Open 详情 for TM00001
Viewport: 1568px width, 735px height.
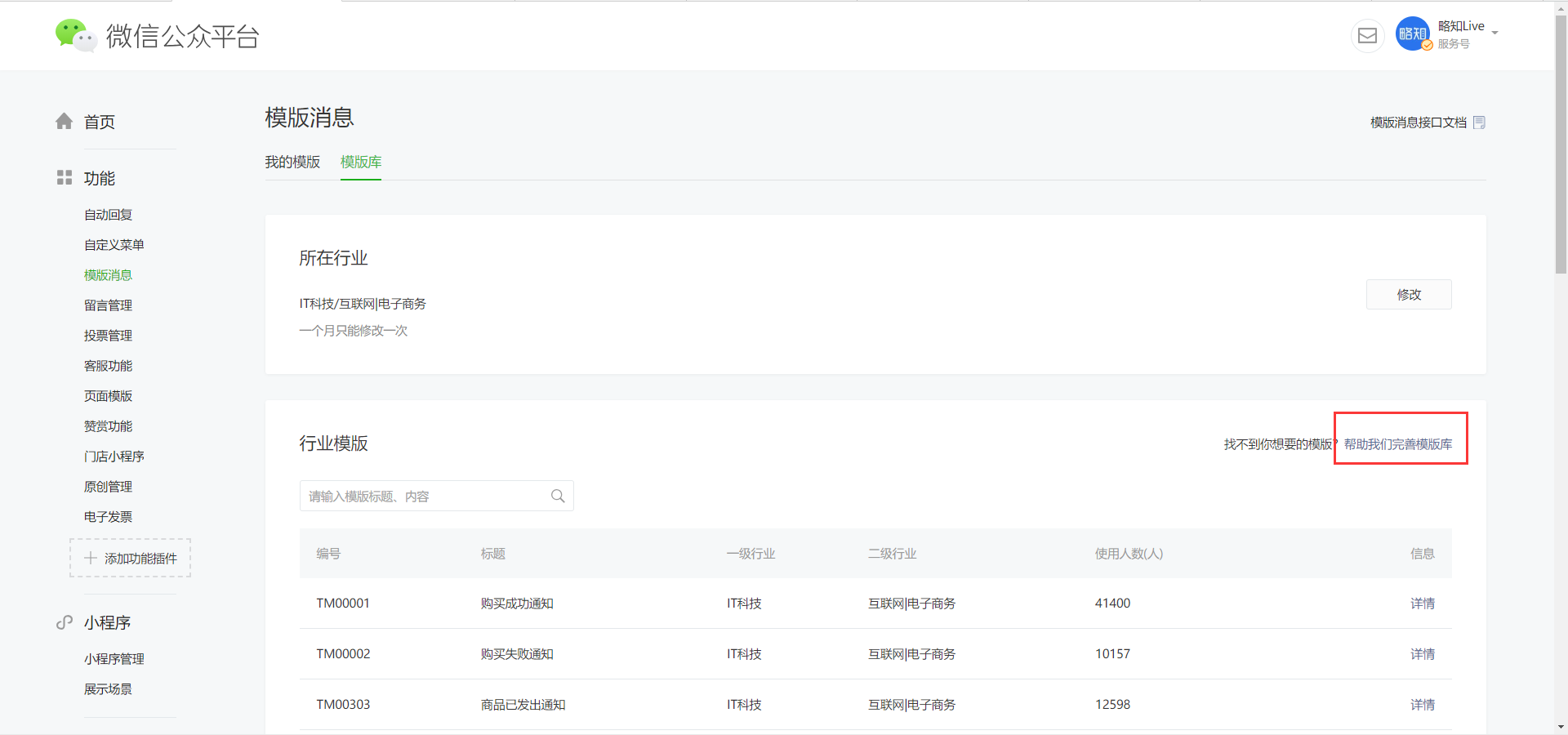click(1423, 604)
